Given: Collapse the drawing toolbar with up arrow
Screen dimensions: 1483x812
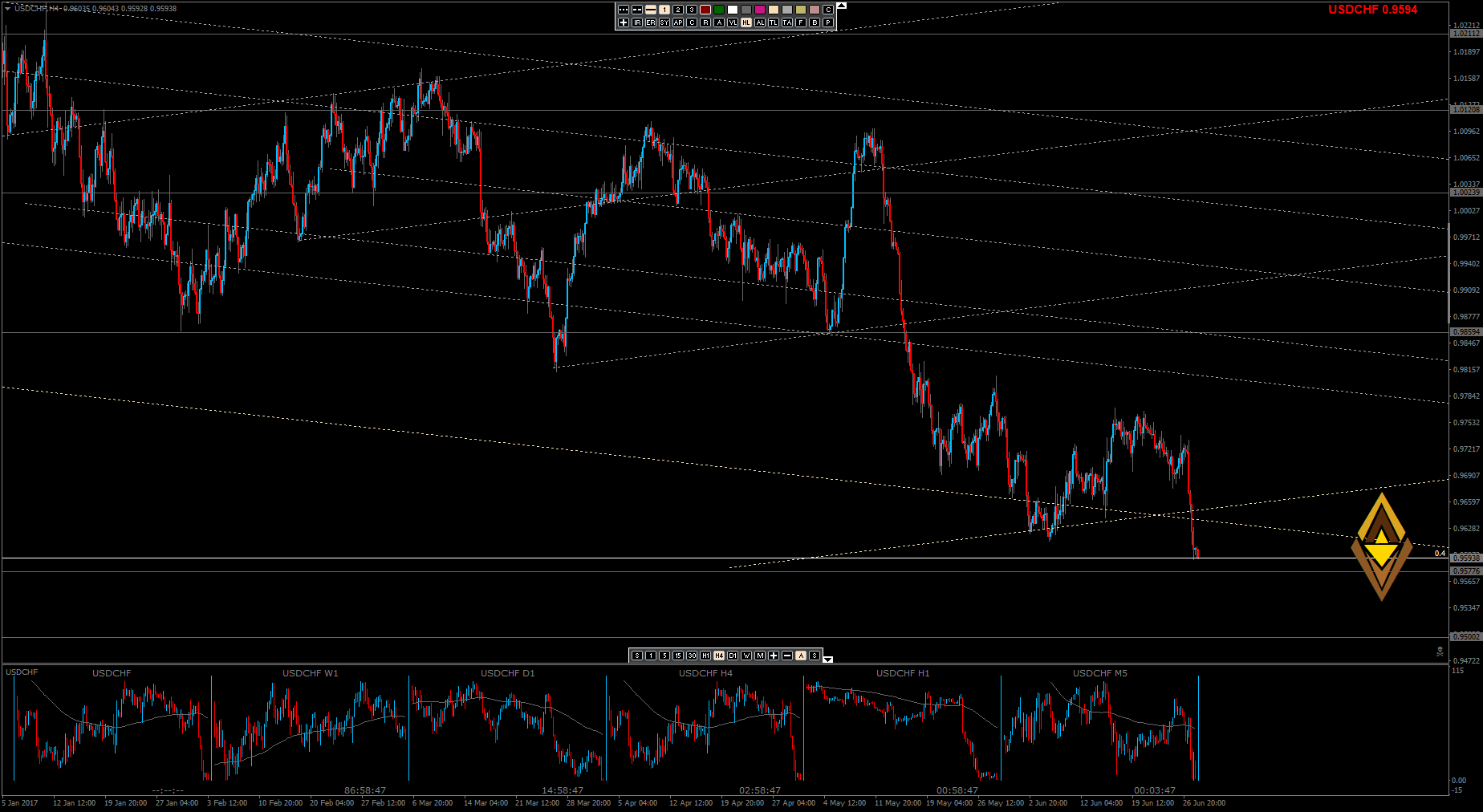Looking at the screenshot, I should [x=841, y=6].
